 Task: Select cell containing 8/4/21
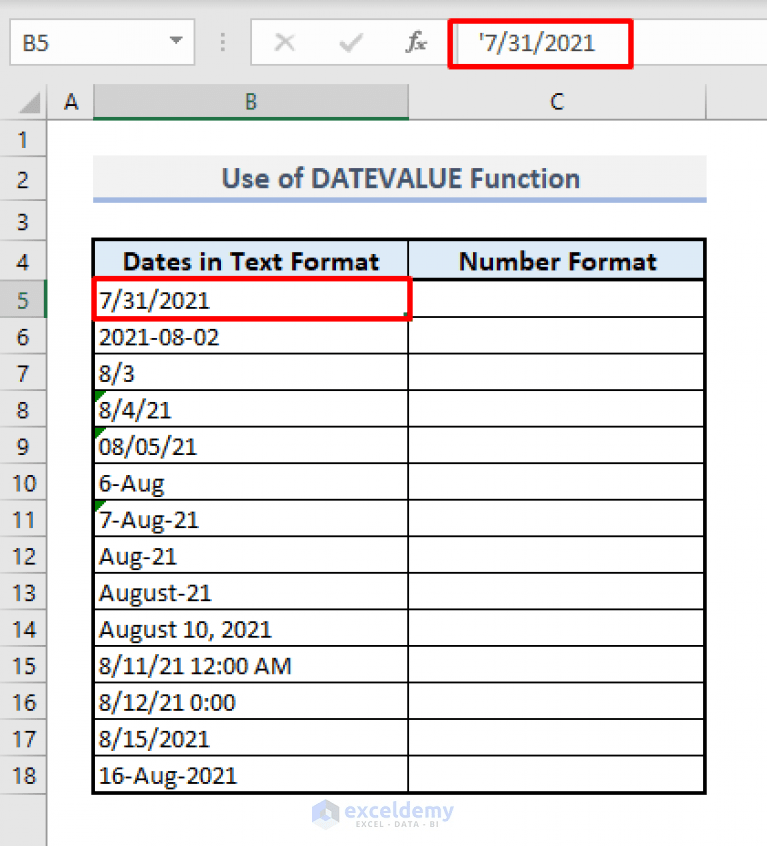[251, 410]
